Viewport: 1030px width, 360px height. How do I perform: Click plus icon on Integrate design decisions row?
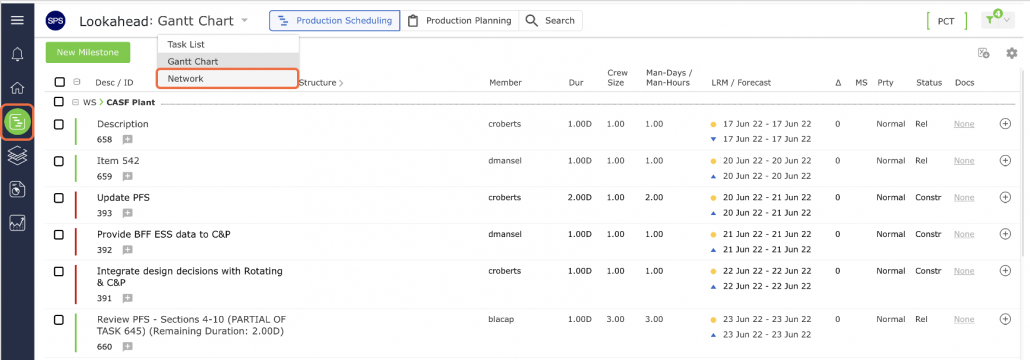[1004, 271]
